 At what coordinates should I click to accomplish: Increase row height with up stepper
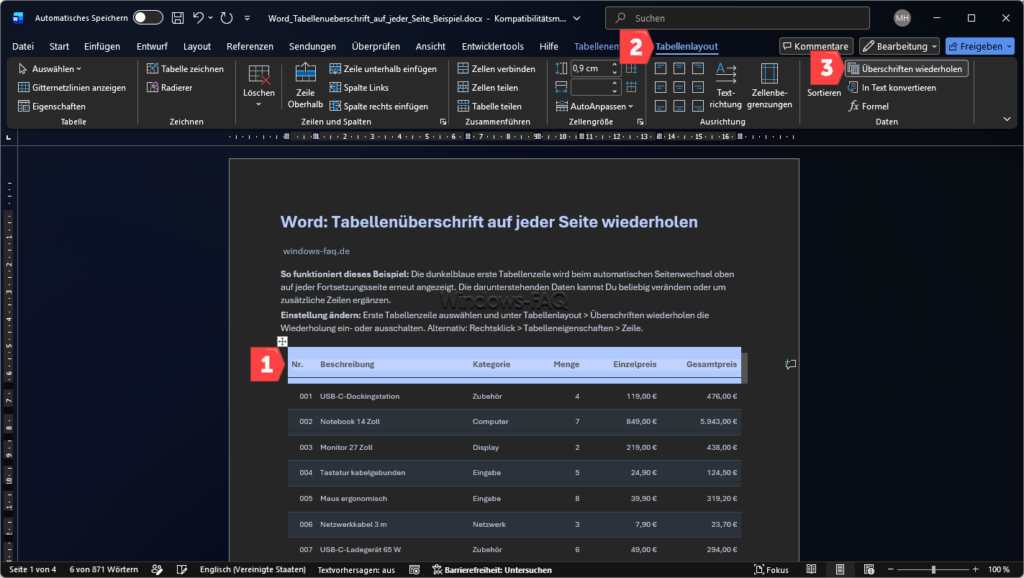coord(615,65)
